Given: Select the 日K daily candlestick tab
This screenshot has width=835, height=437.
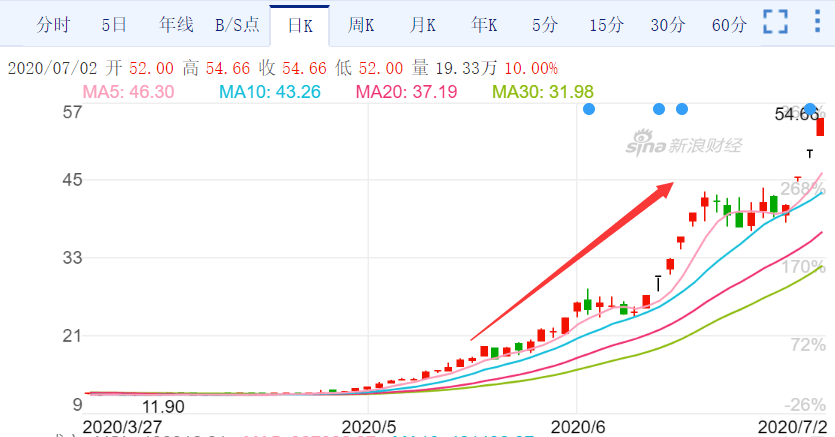Looking at the screenshot, I should (x=300, y=25).
